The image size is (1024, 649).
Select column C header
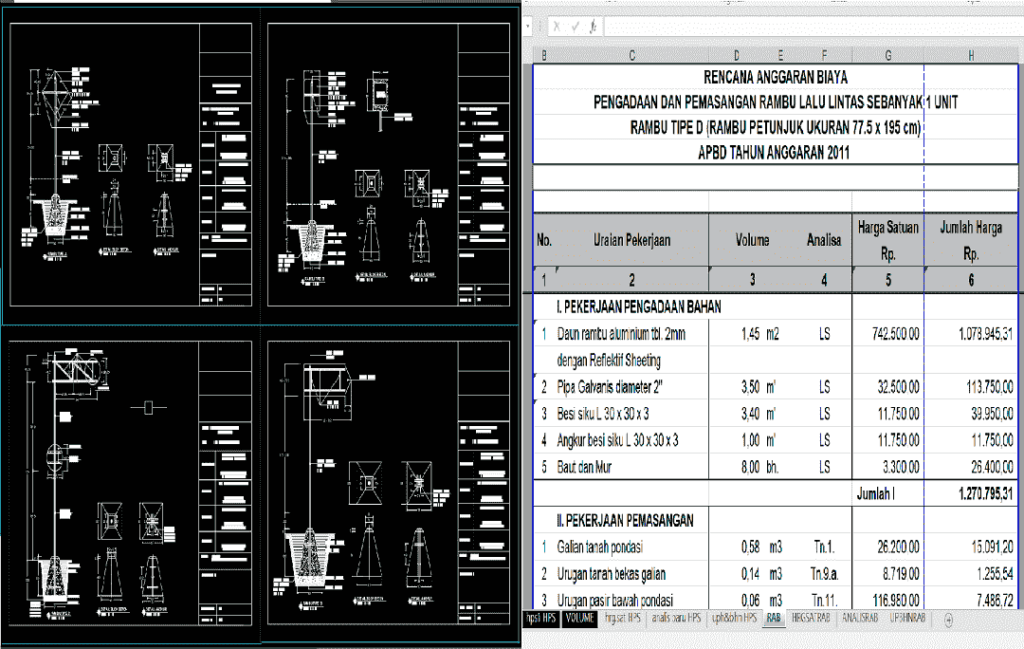(633, 52)
